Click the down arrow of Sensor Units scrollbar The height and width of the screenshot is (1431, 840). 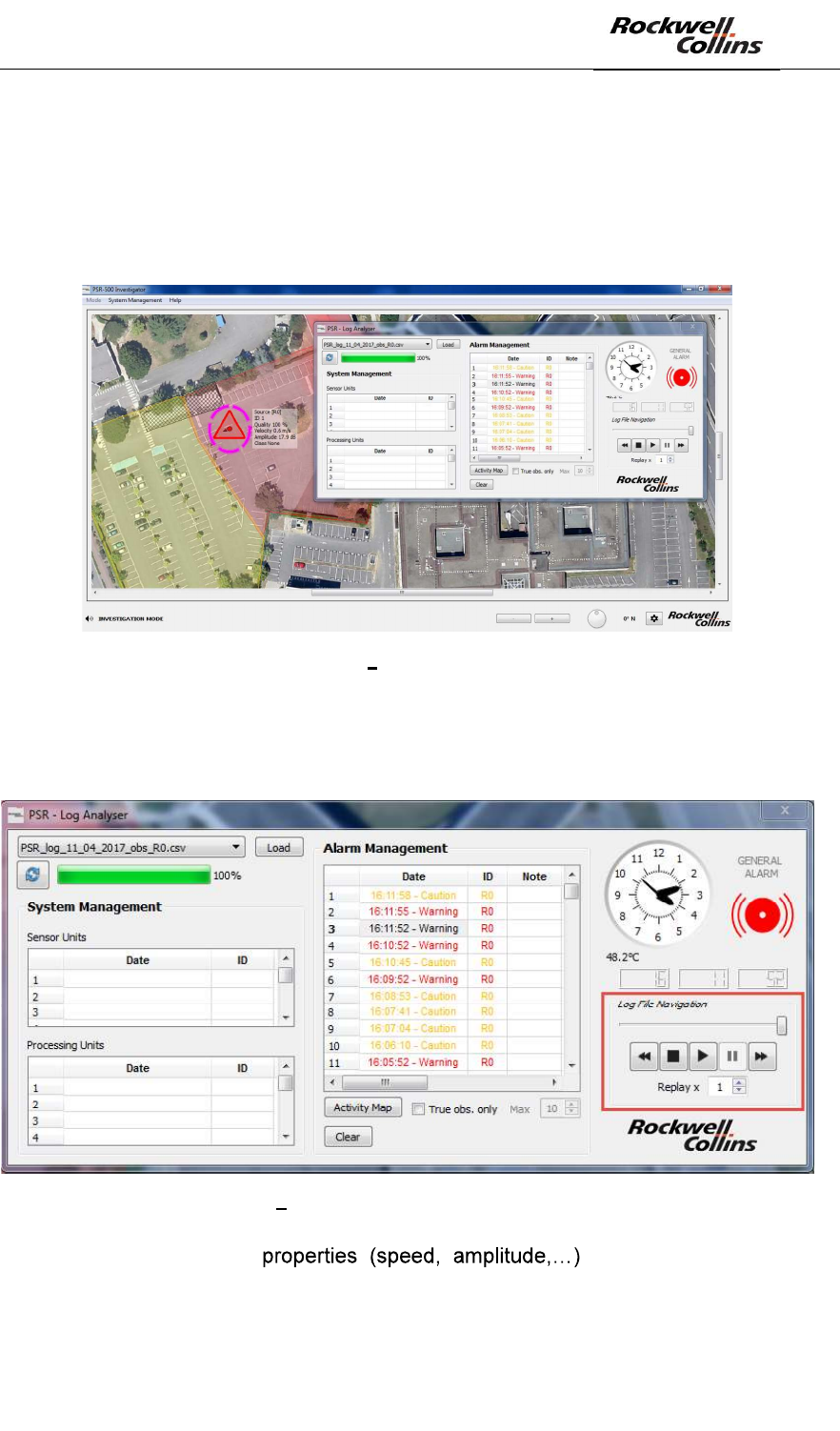(286, 1018)
